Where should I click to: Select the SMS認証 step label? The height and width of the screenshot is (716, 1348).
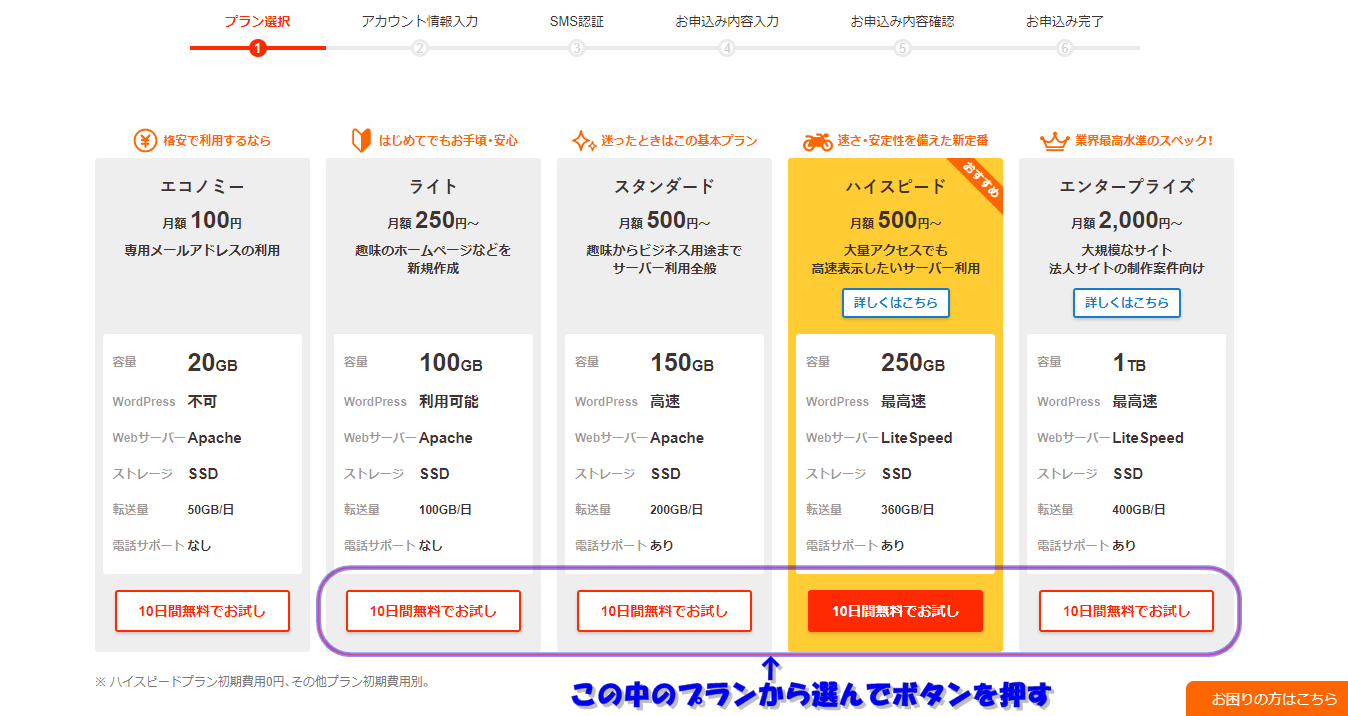[576, 21]
